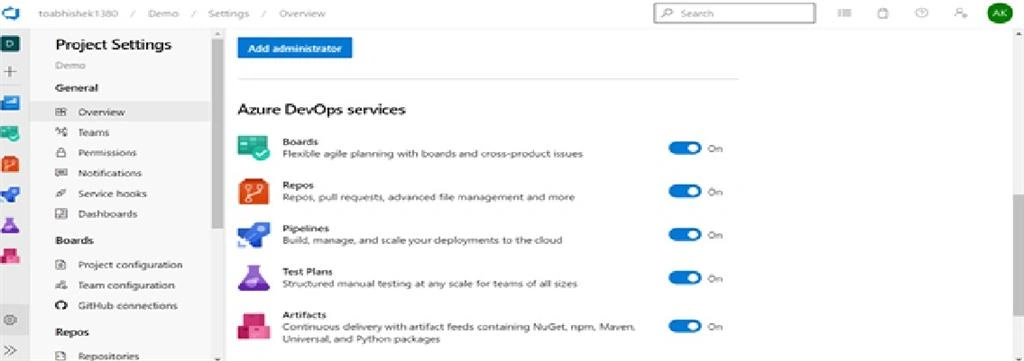Click the plus icon to add new
Image resolution: width=1024 pixels, height=361 pixels.
point(10,72)
